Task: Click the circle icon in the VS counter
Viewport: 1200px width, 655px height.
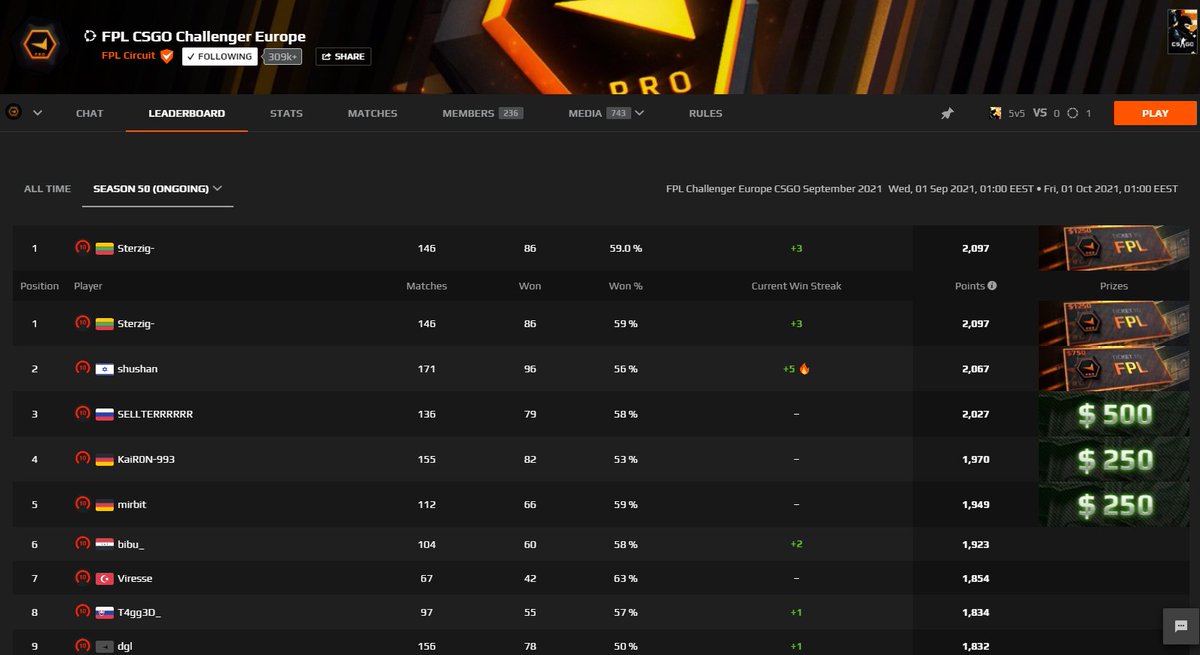Action: 1073,113
